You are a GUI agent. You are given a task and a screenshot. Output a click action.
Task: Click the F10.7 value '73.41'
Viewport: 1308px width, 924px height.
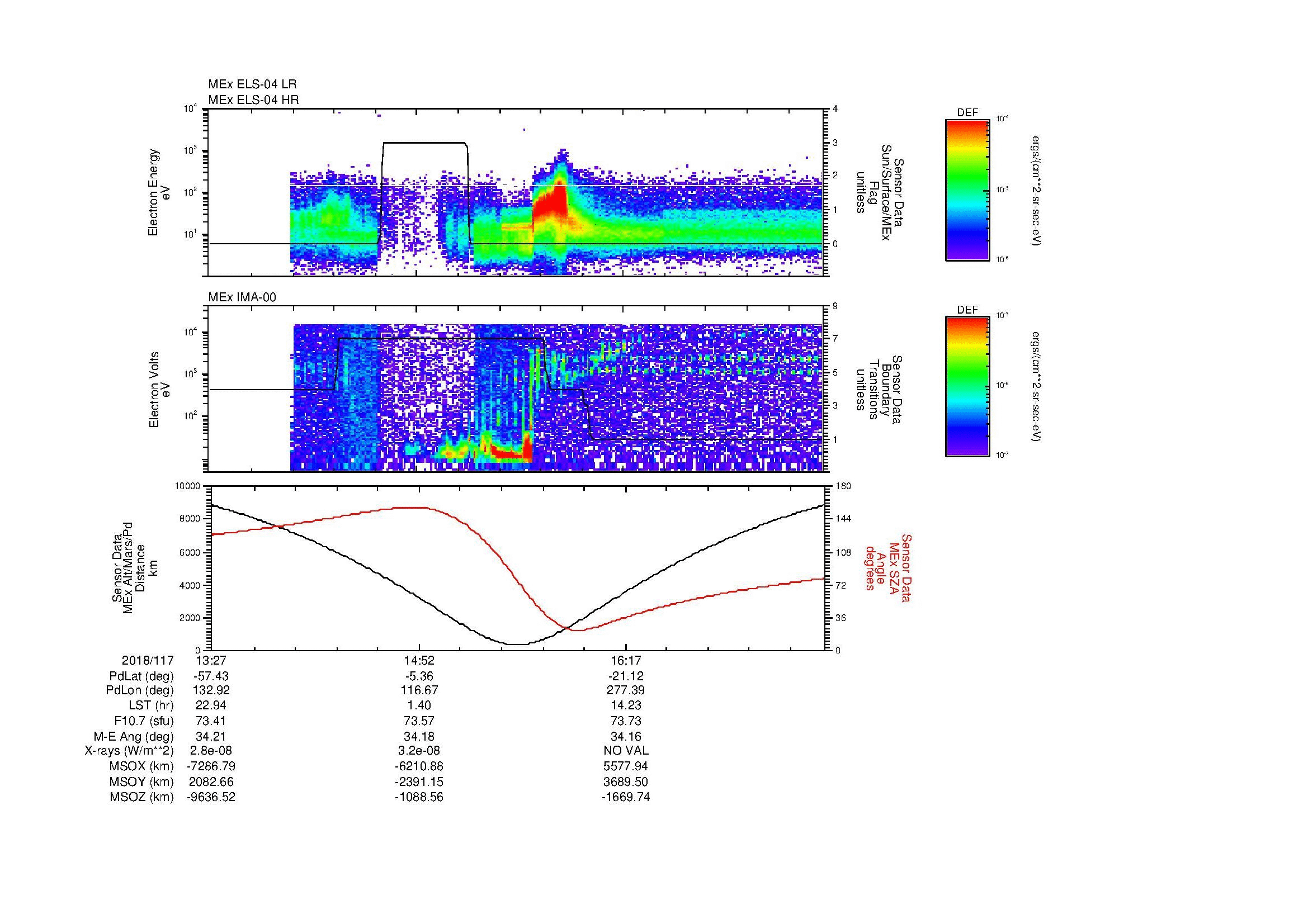(x=211, y=721)
